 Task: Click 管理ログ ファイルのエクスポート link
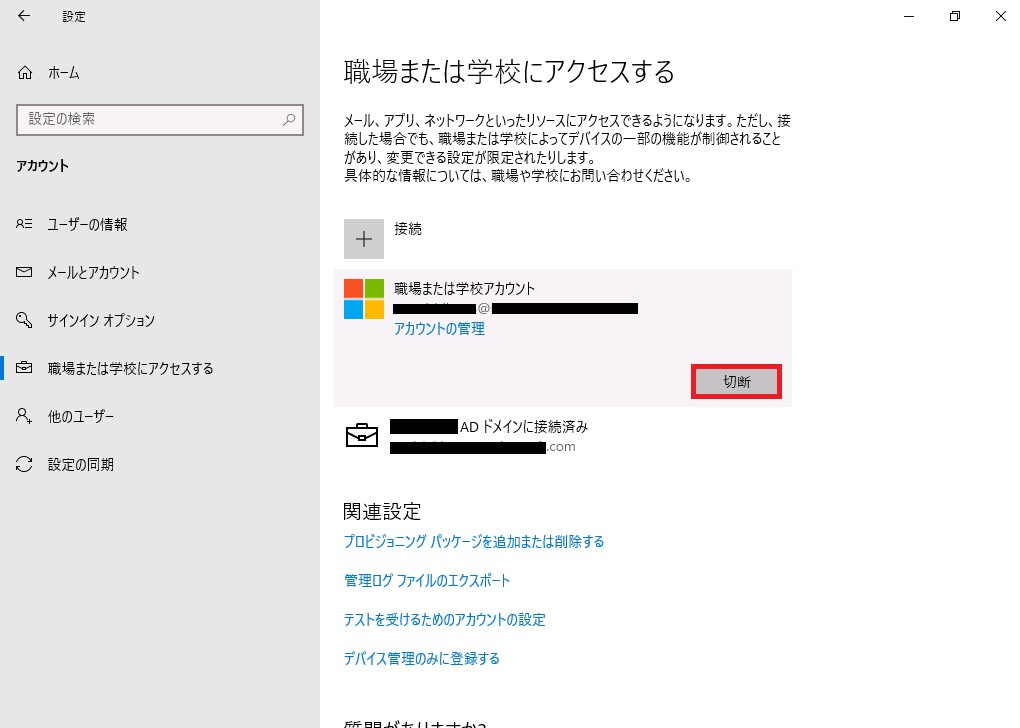427,581
